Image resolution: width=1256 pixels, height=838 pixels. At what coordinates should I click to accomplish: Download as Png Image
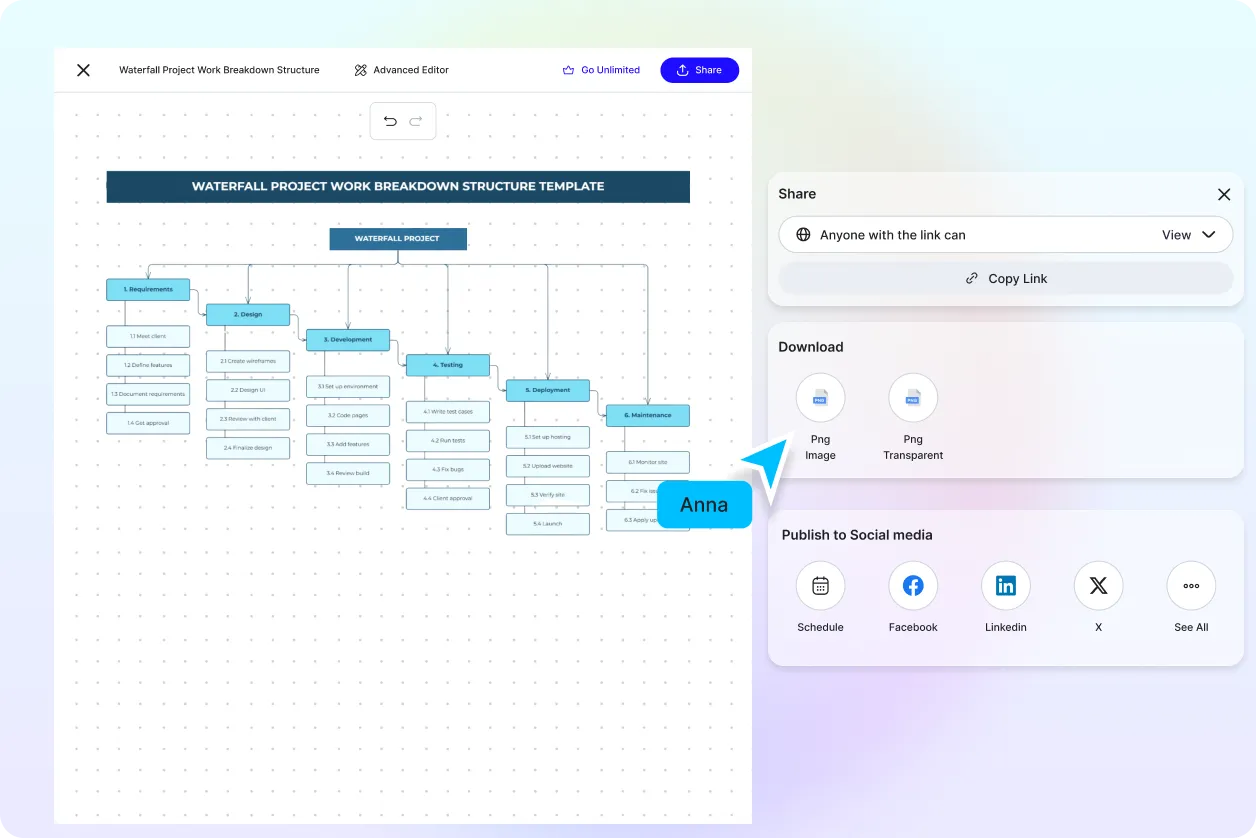820,398
